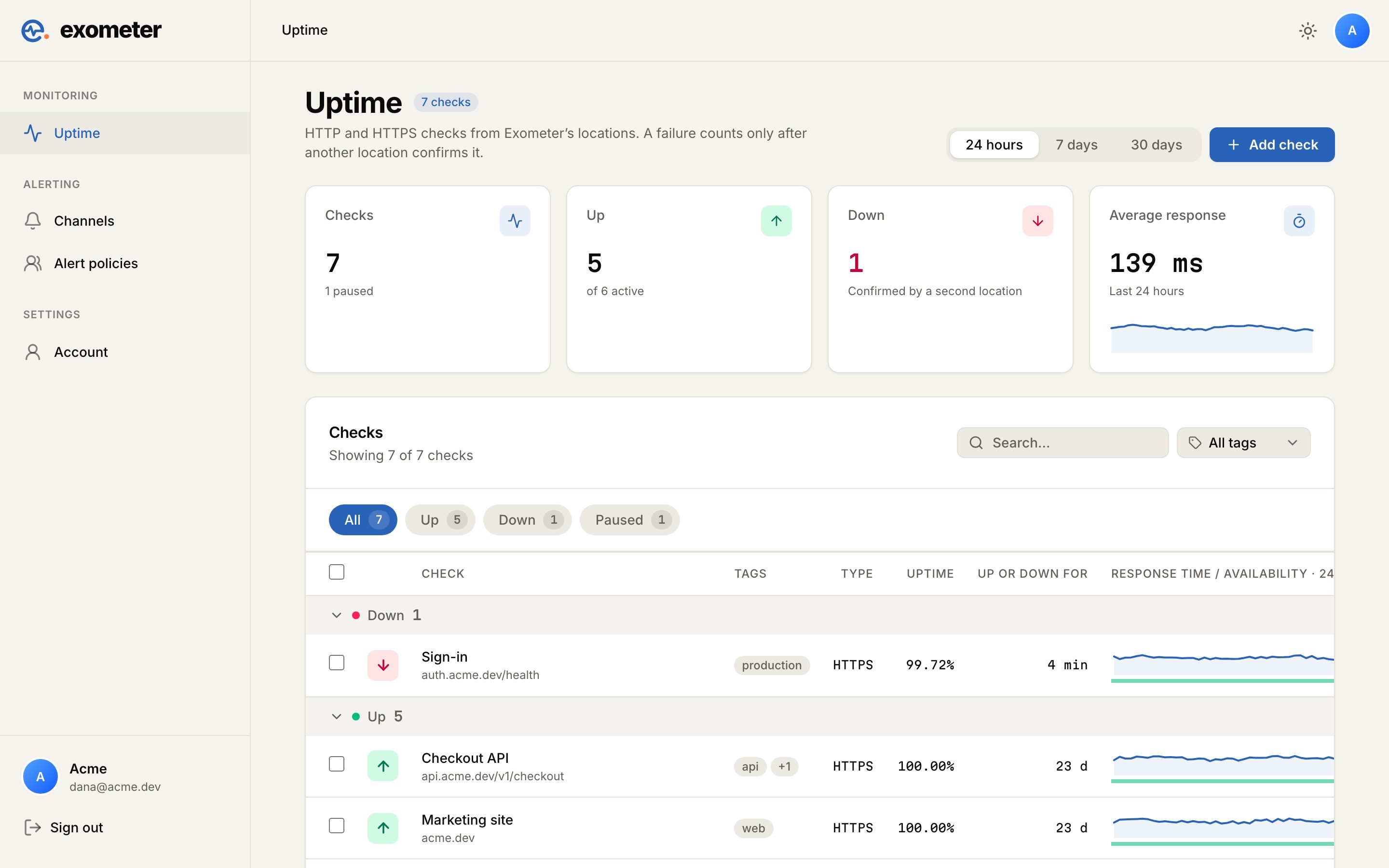Open the user avatar menu in the top bar
This screenshot has height=868, width=1389.
[1352, 30]
